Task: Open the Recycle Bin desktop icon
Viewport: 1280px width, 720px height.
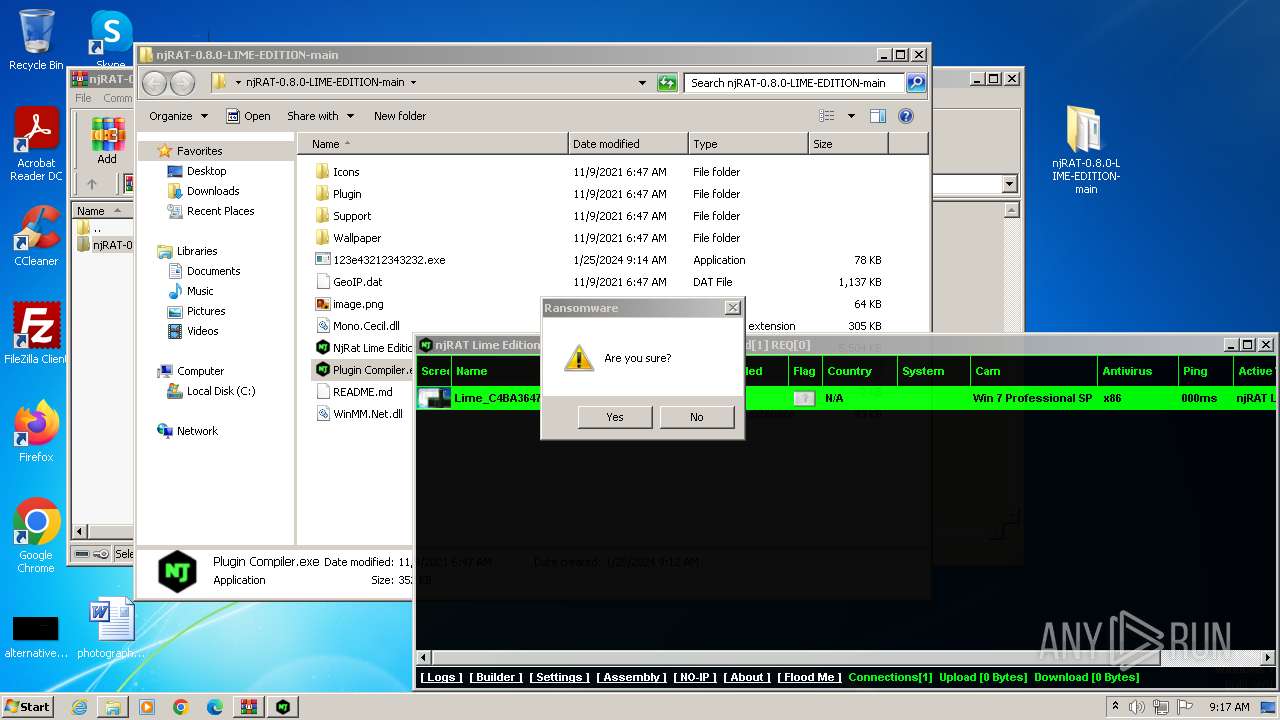Action: (36, 40)
